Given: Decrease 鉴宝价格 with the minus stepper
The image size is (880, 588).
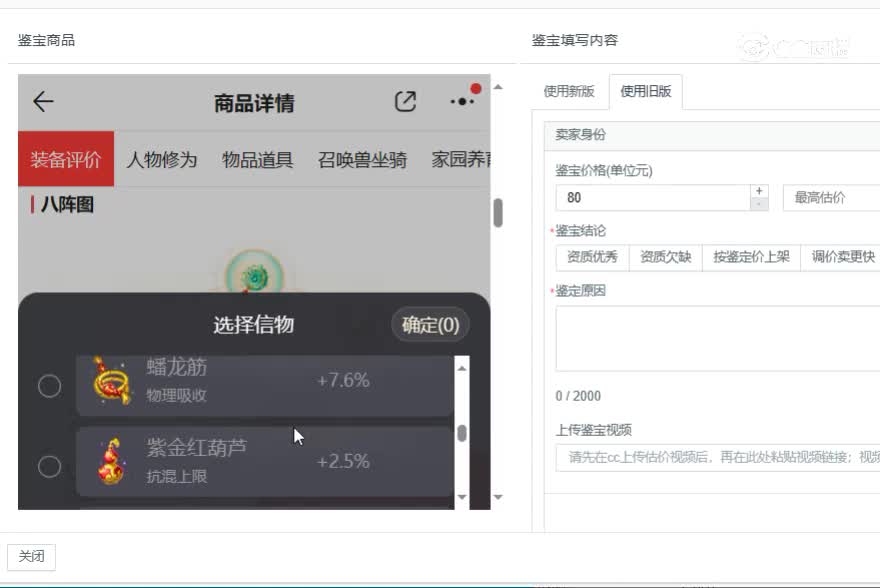Looking at the screenshot, I should (759, 204).
